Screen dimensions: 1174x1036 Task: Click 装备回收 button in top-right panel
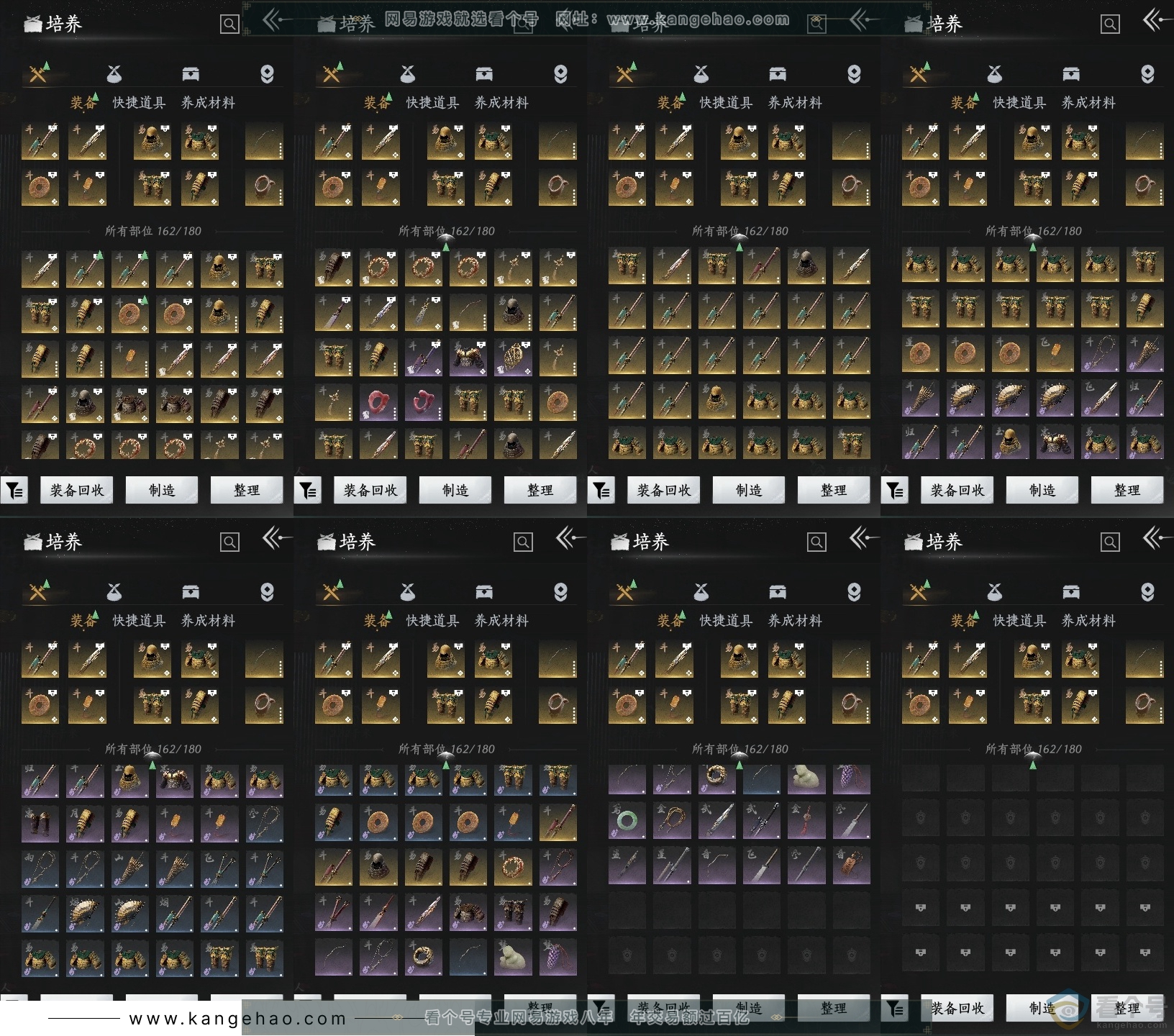point(957,490)
